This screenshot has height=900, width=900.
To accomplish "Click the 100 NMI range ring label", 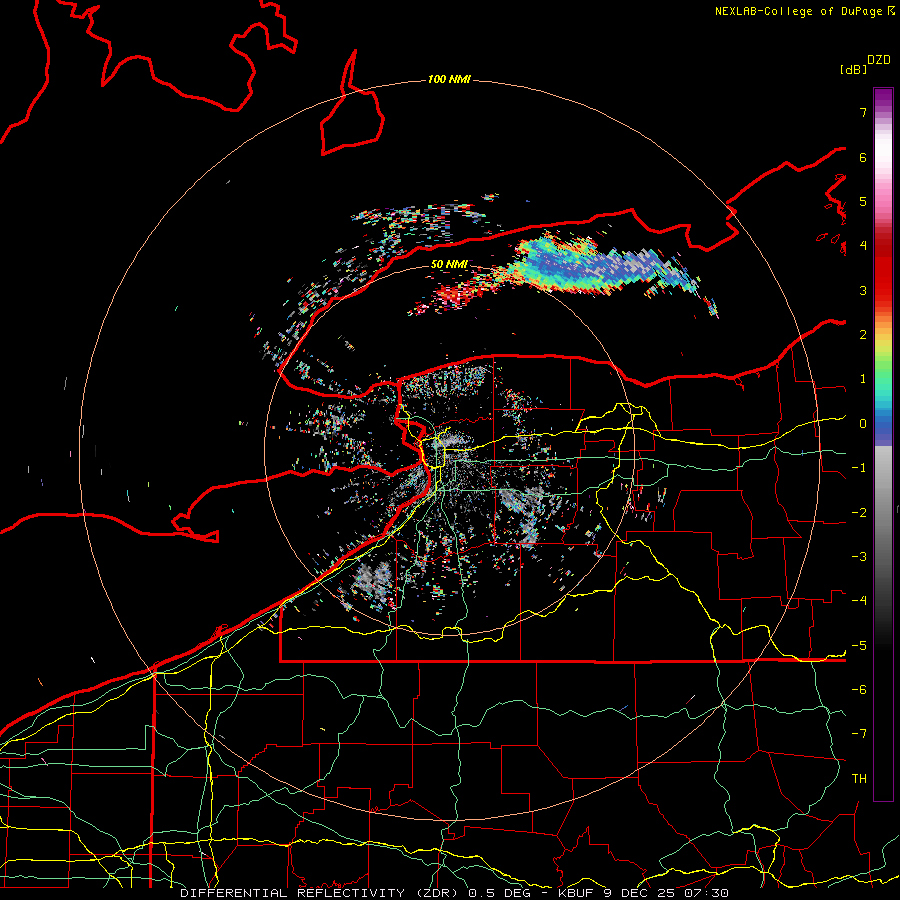I will point(449,79).
